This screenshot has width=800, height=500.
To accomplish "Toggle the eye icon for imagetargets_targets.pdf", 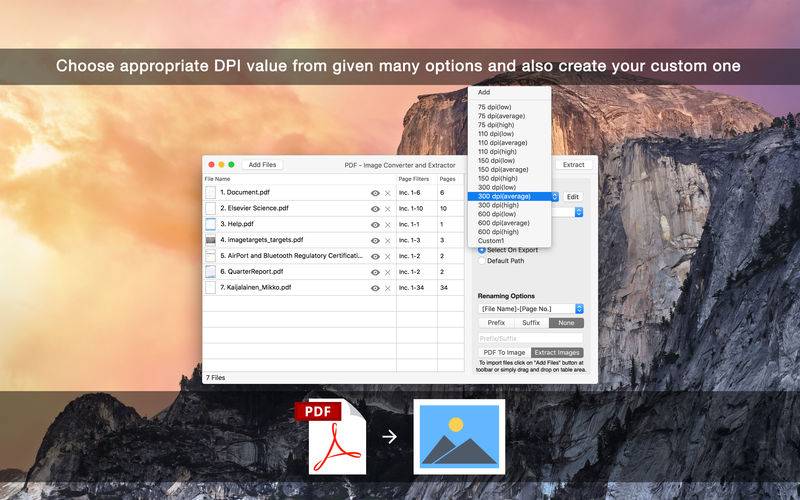I will (x=375, y=240).
